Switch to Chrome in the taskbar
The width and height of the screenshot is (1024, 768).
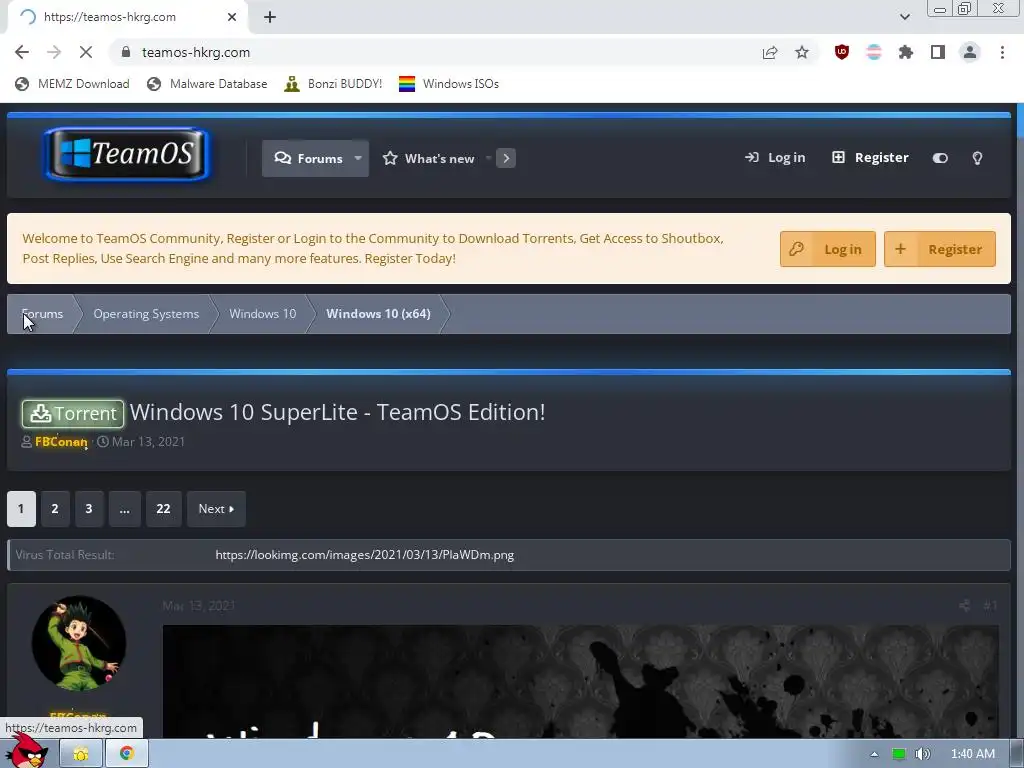[127, 754]
